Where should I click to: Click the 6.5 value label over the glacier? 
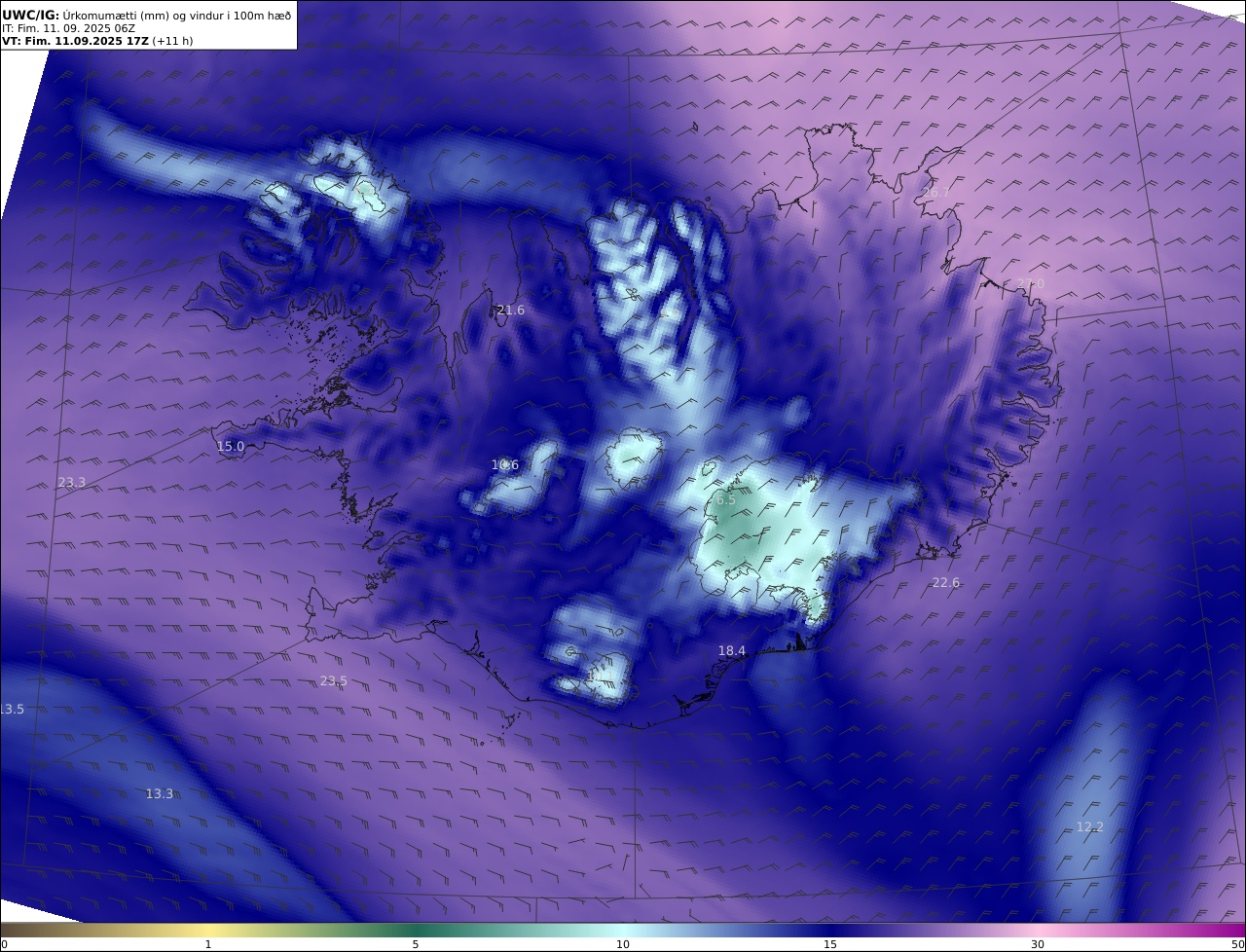tap(724, 500)
